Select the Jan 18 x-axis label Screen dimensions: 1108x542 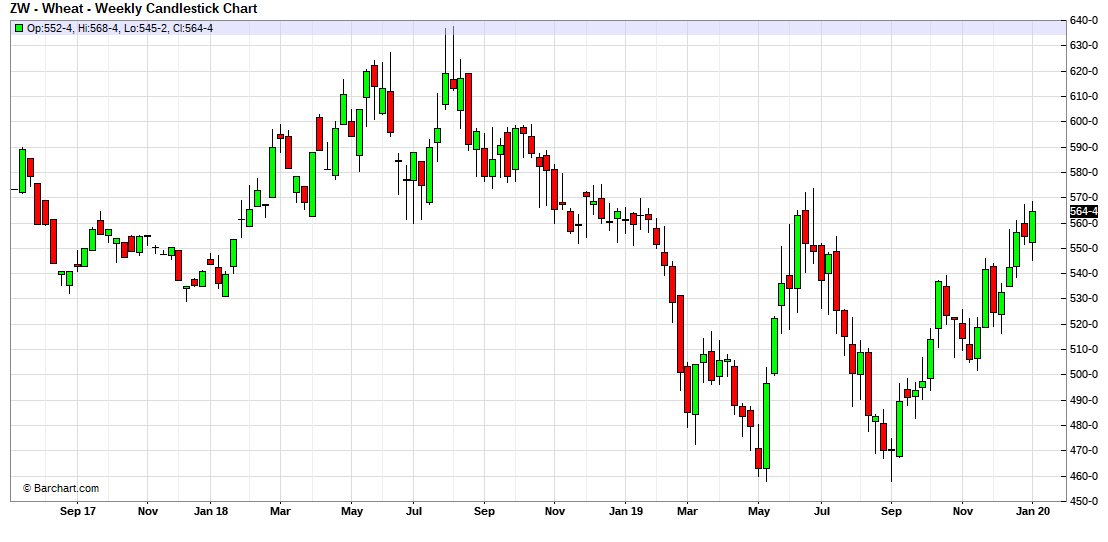pos(210,511)
